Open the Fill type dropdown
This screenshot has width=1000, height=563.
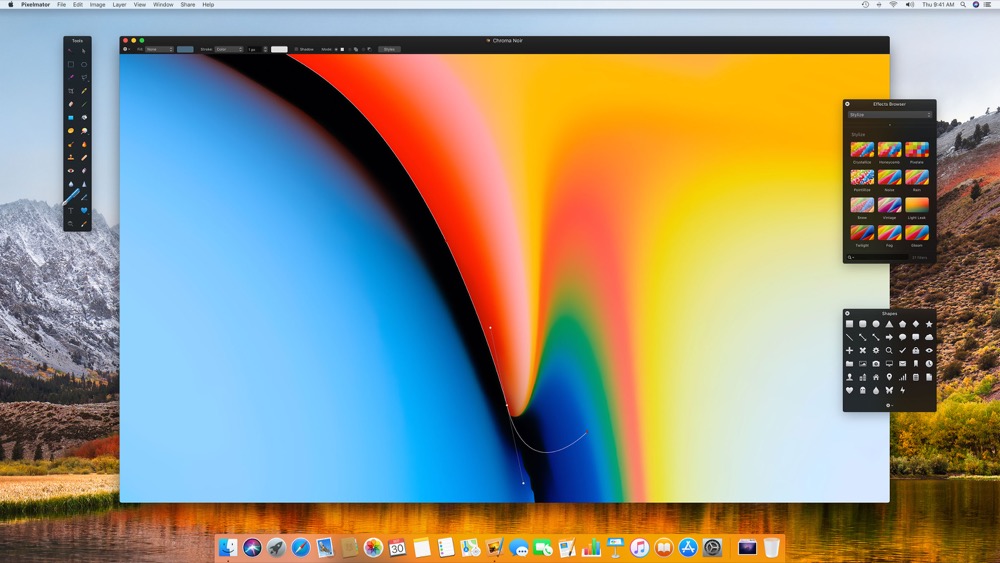pos(159,49)
